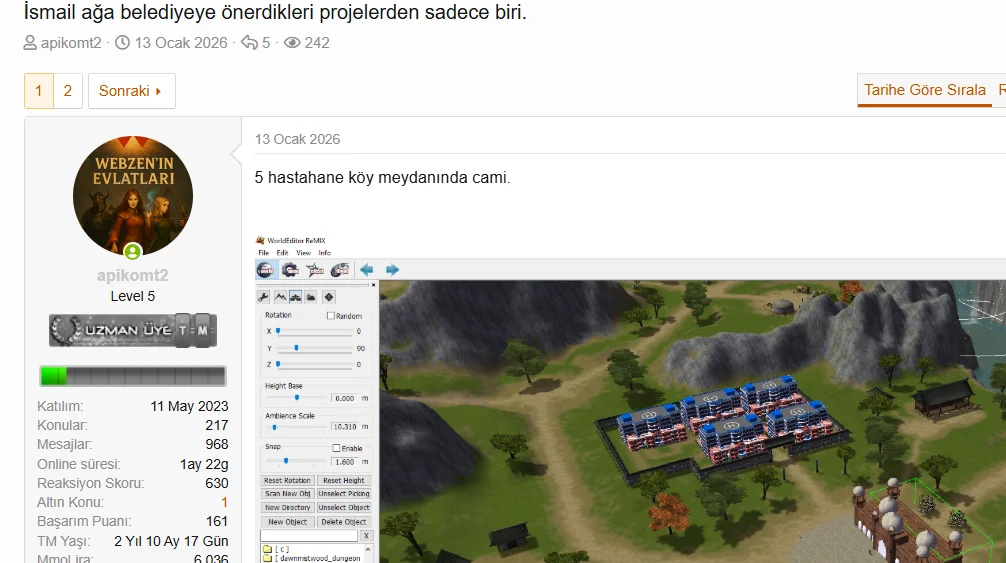Click the Scan New Obj button
The height and width of the screenshot is (563, 1006).
click(x=287, y=494)
